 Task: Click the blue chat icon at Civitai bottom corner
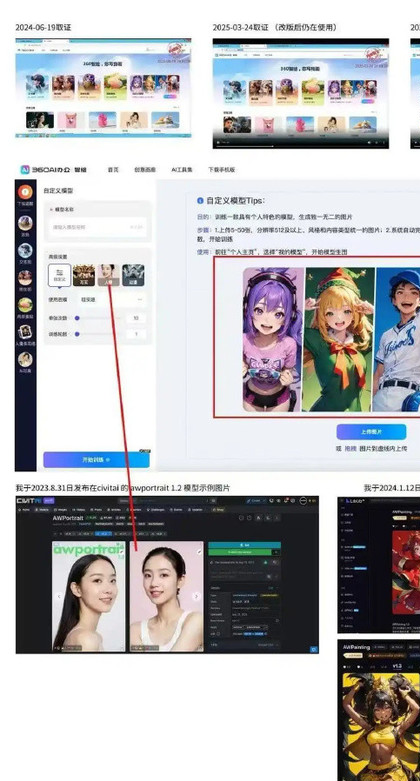pos(313,649)
